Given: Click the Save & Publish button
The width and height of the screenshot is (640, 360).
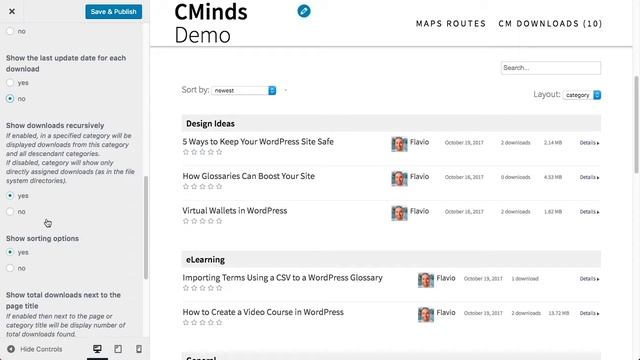Looking at the screenshot, I should coord(113,11).
